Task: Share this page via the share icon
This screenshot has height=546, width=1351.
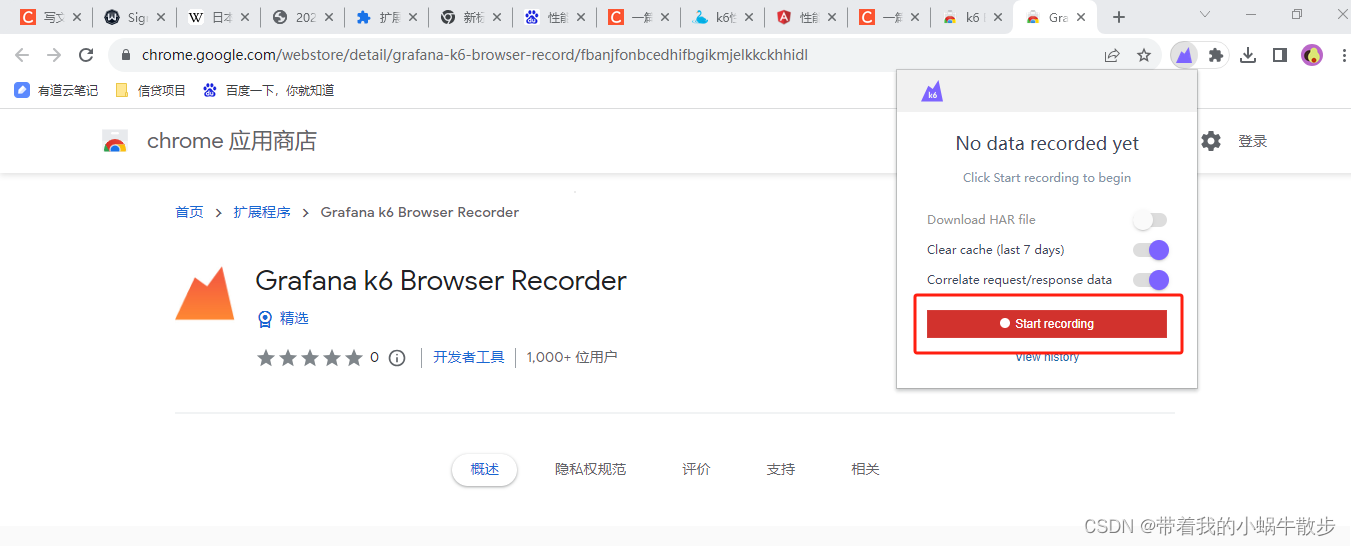Action: click(x=1112, y=56)
